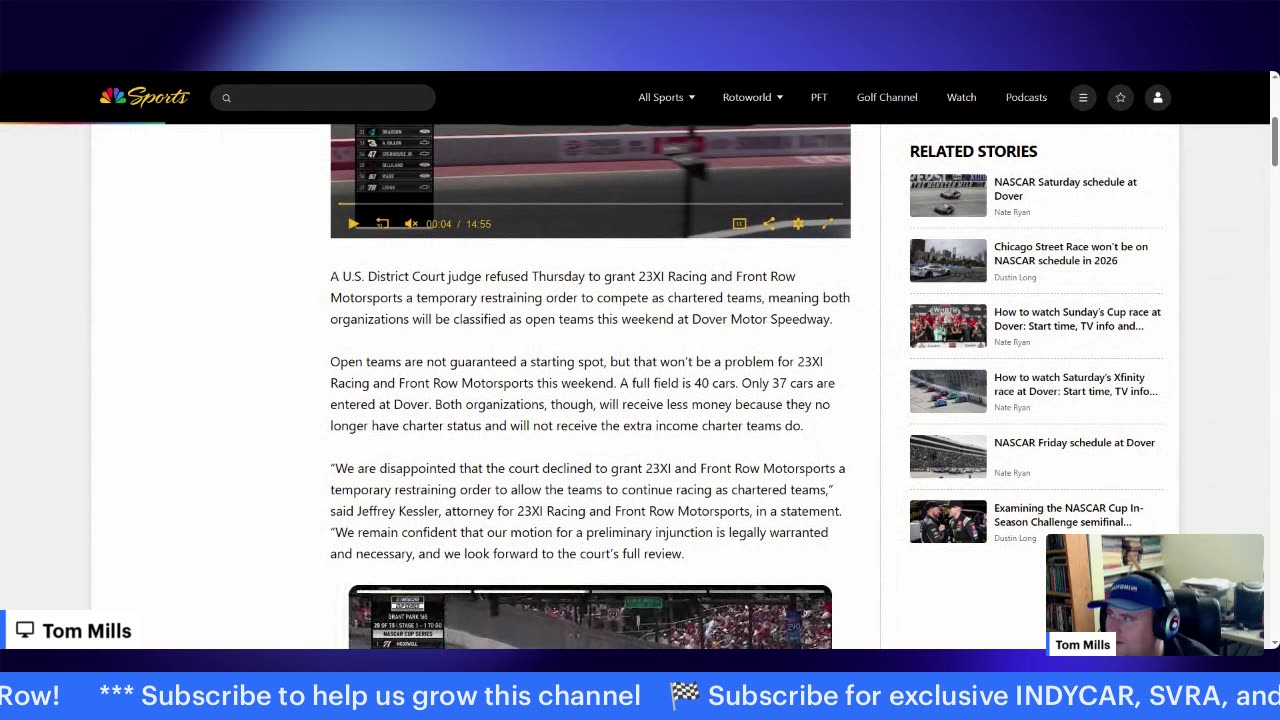
Task: Click the NASCAR Saturday schedule thumbnail
Action: pyautogui.click(x=948, y=195)
